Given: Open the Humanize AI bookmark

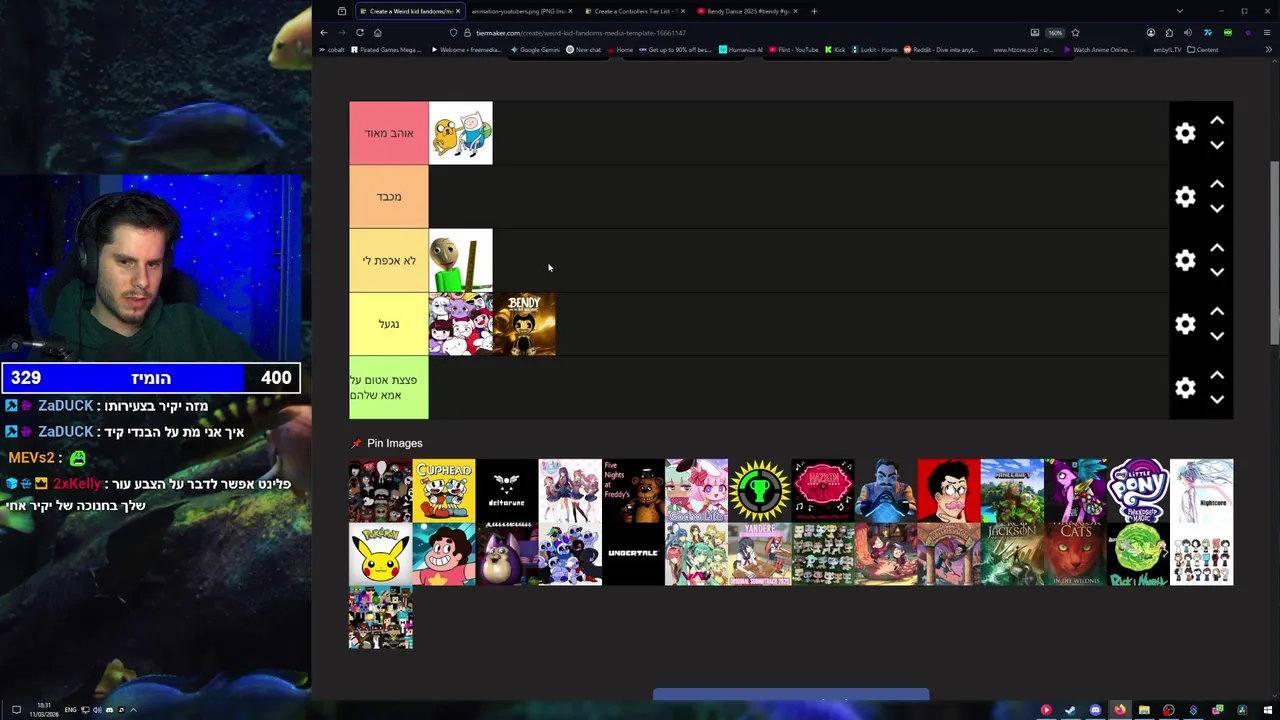Looking at the screenshot, I should (x=741, y=50).
